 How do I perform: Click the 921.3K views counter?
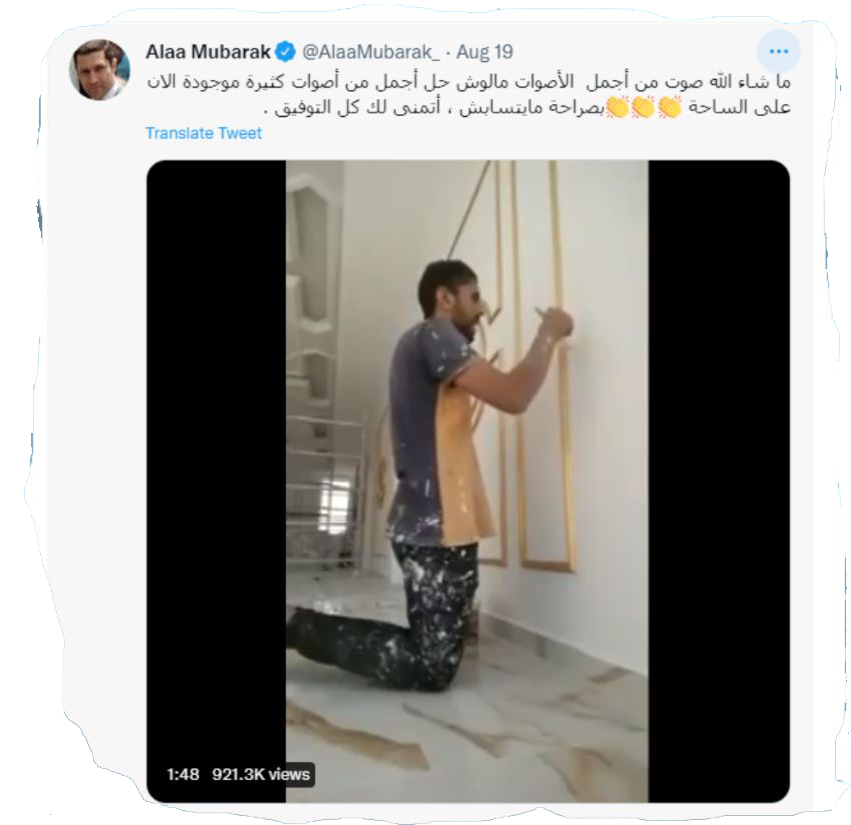point(261,774)
